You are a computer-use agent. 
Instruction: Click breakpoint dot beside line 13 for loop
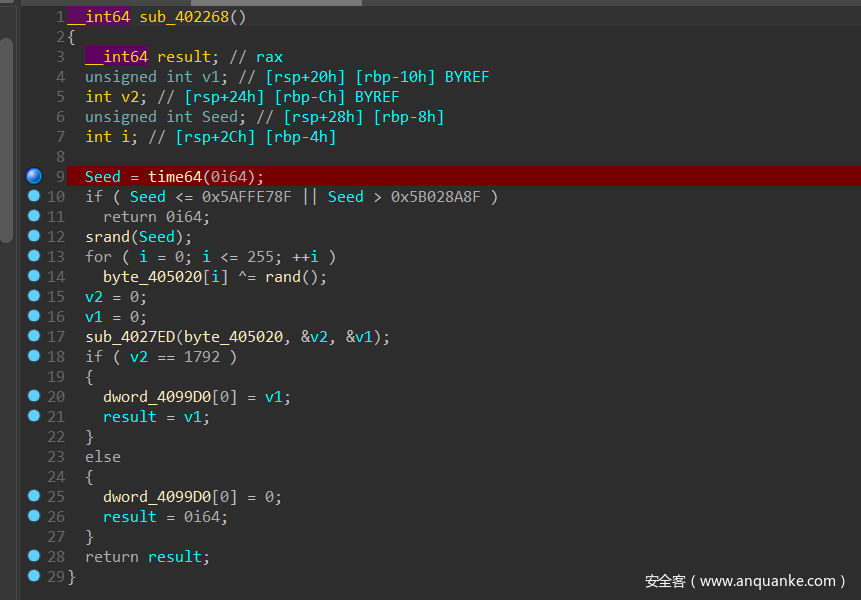34,256
